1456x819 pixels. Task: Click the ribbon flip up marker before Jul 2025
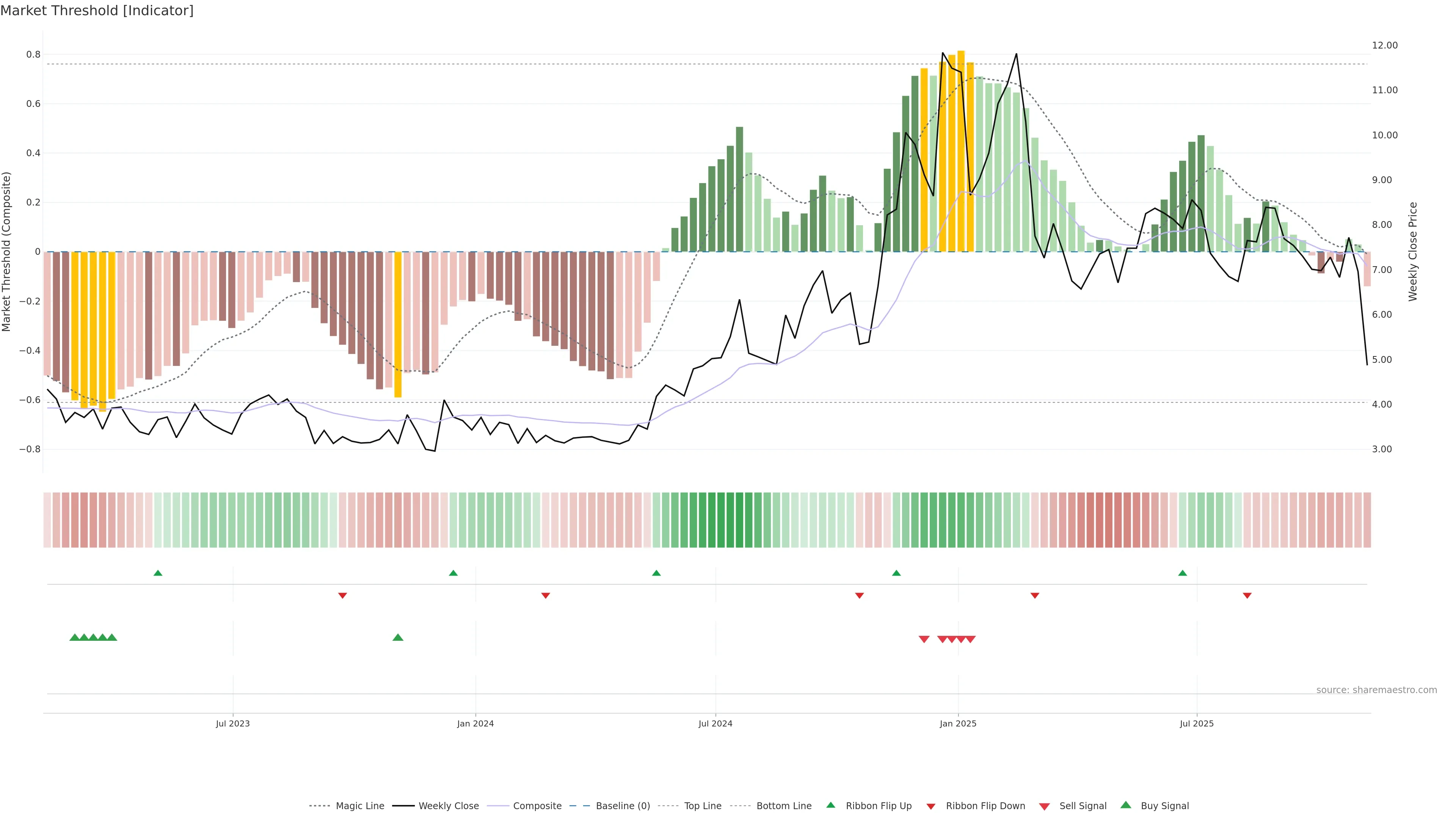coord(1183,573)
